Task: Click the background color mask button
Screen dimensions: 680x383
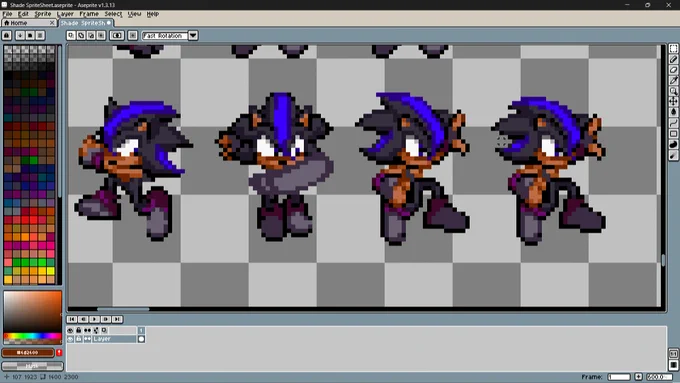Action: tap(33, 366)
